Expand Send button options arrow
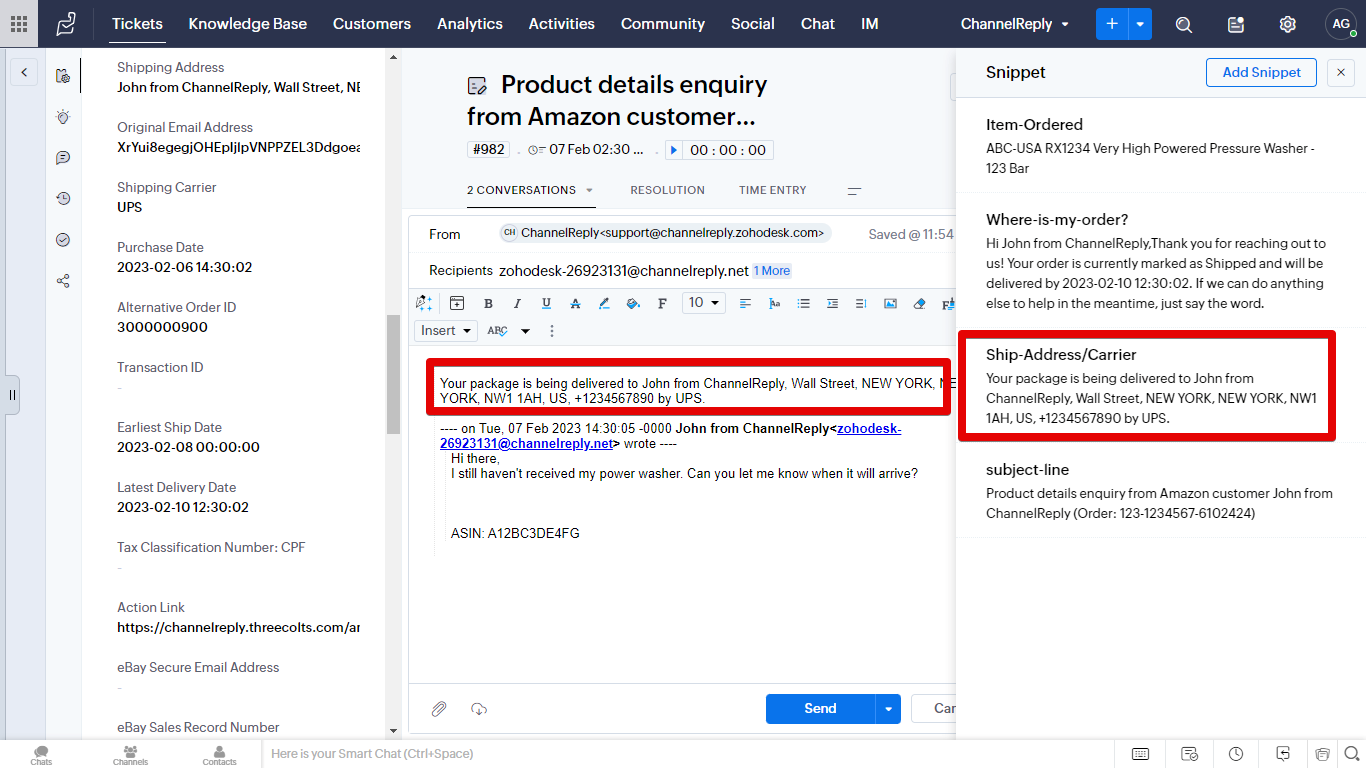The width and height of the screenshot is (1366, 768). pyautogui.click(x=888, y=709)
